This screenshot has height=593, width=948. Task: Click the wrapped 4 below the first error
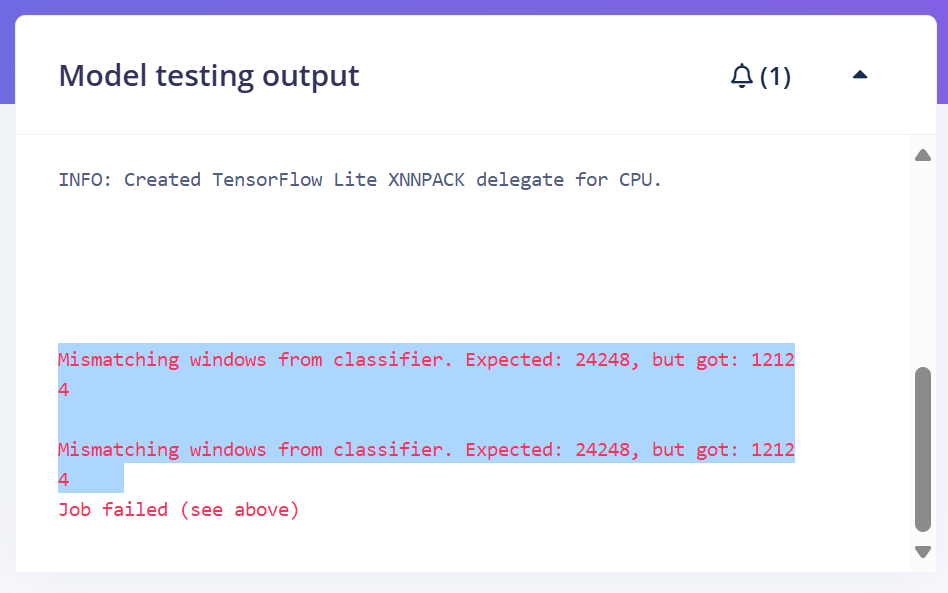tap(63, 390)
